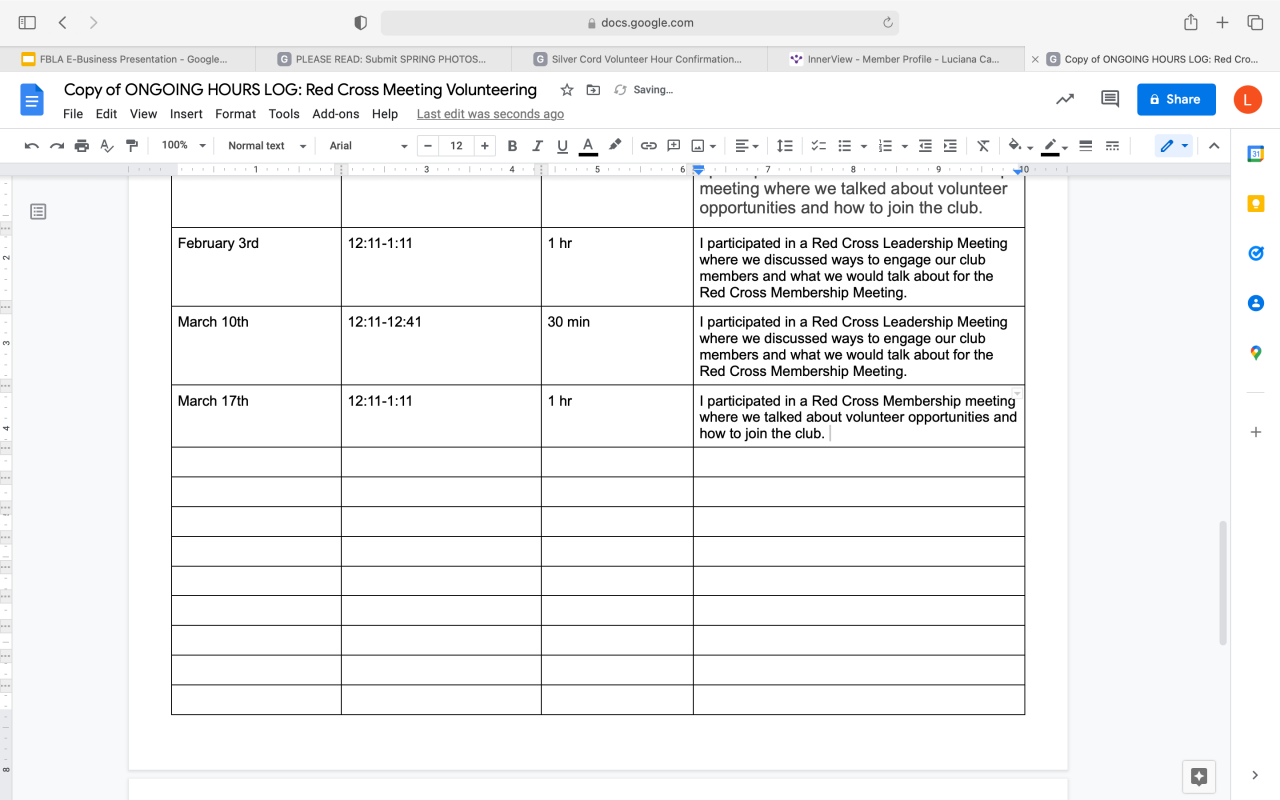Open the Insert menu
The height and width of the screenshot is (800, 1280).
coord(186,114)
